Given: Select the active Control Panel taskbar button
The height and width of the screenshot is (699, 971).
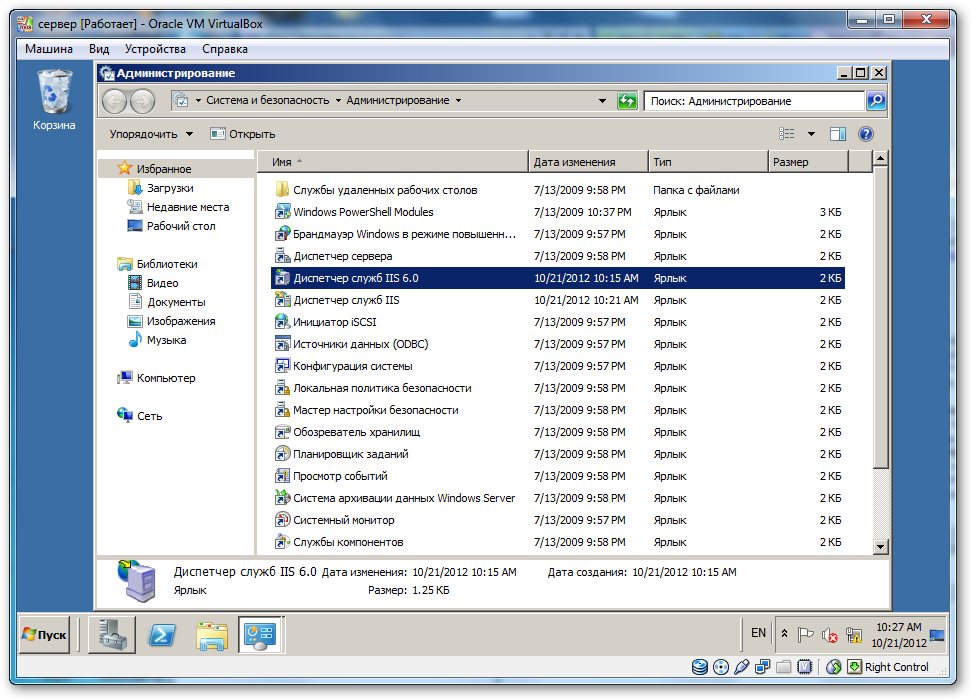Looking at the screenshot, I should pos(261,635).
